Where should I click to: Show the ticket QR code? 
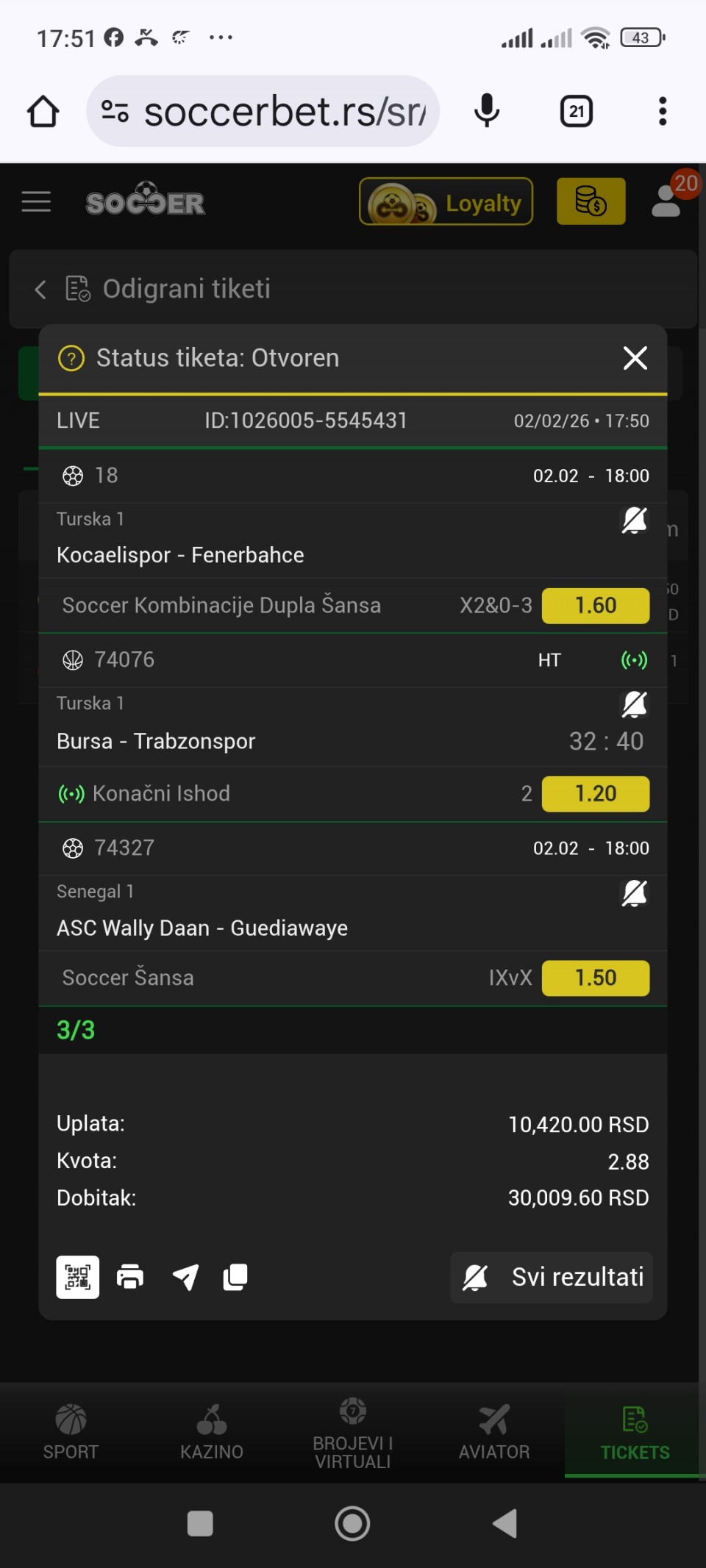[x=77, y=1277]
